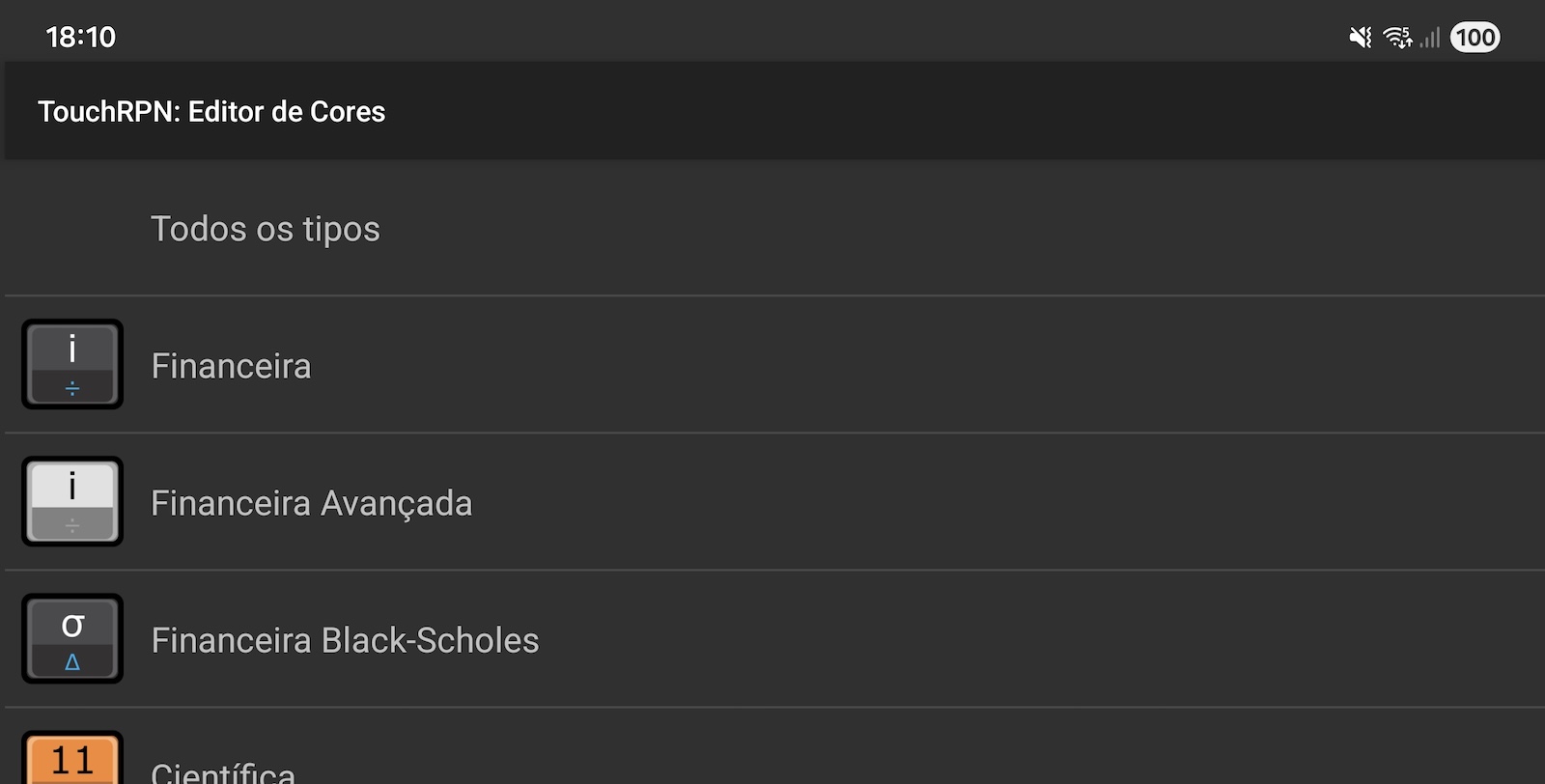The height and width of the screenshot is (784, 1545).
Task: Tap the sigma Black-Scholes key icon
Action: (72, 638)
